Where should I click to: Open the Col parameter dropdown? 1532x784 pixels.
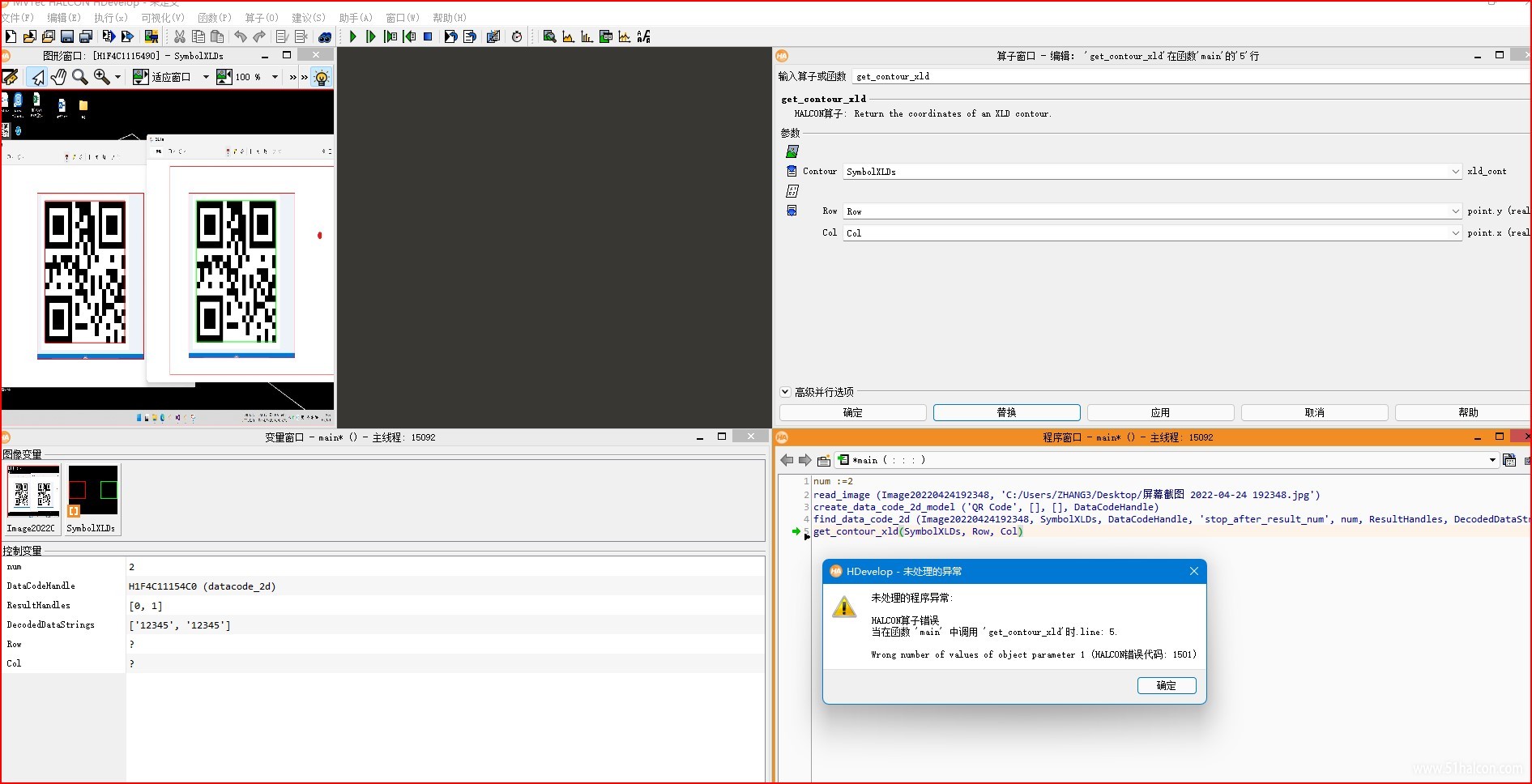point(1456,232)
